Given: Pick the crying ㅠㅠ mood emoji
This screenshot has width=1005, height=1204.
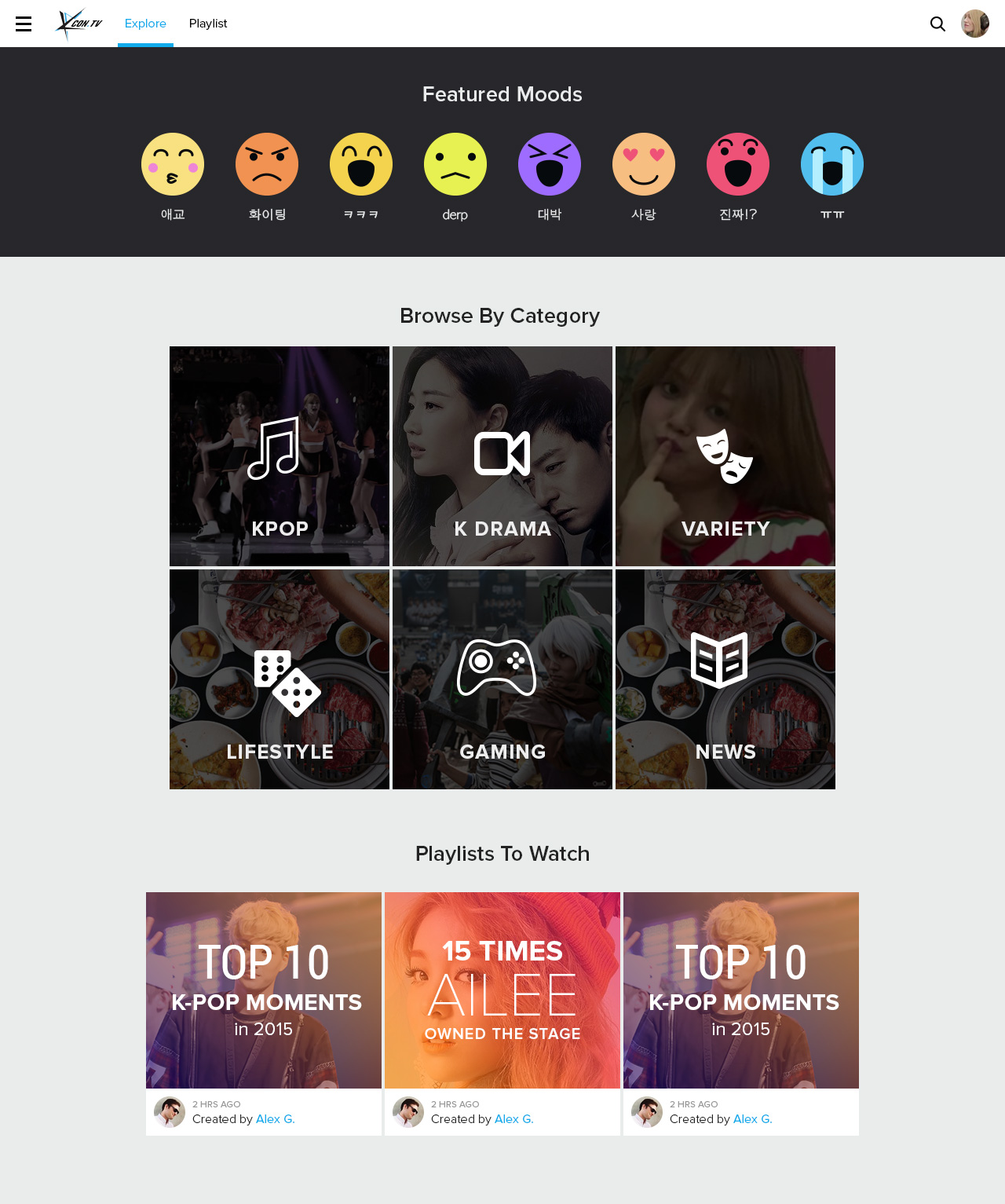Looking at the screenshot, I should [832, 164].
